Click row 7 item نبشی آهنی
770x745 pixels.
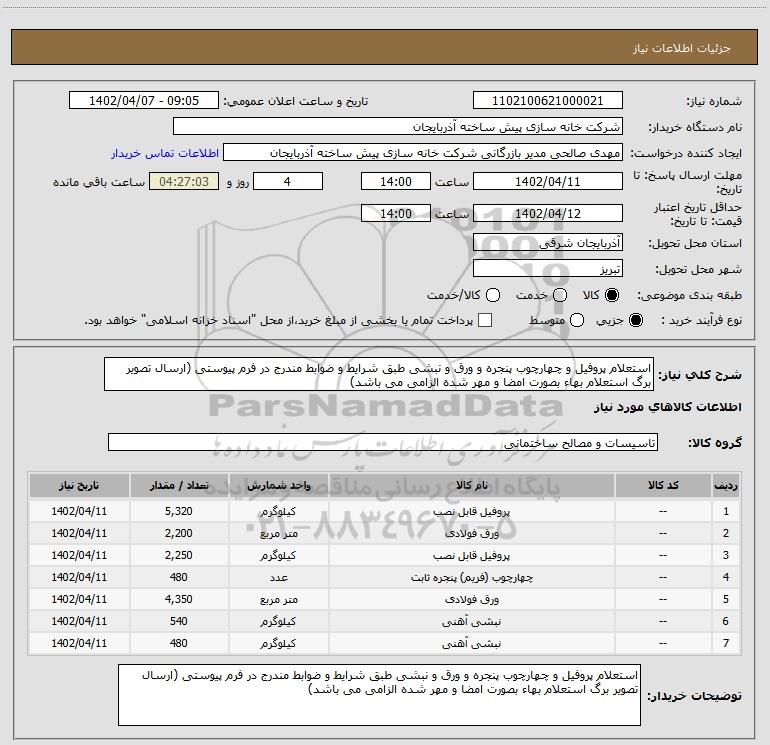click(x=471, y=643)
